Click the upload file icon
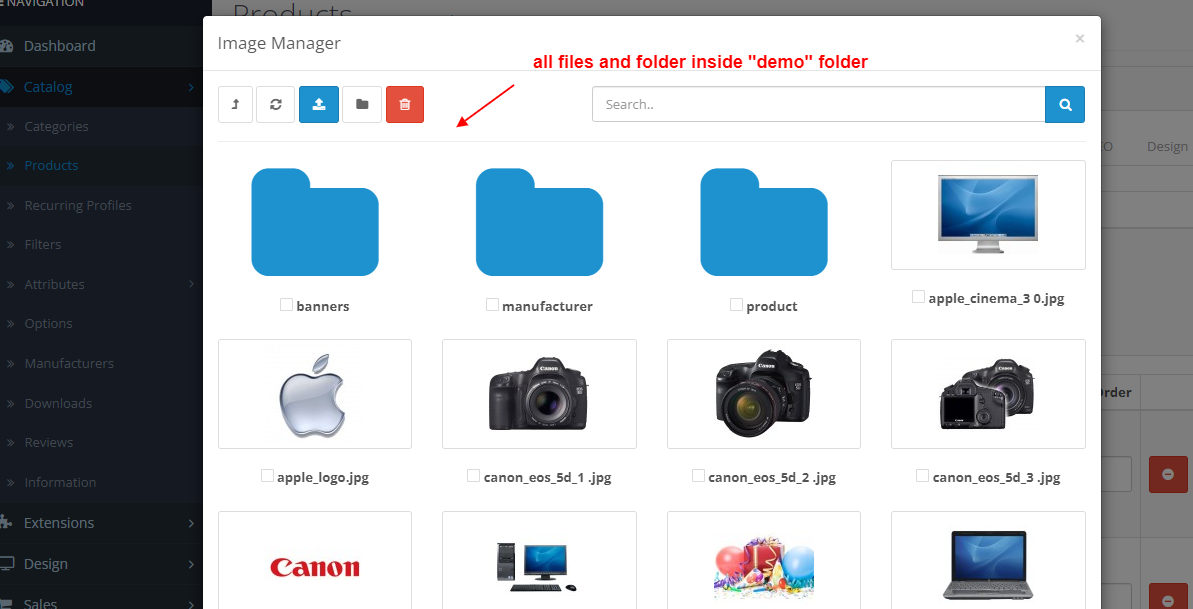1193x609 pixels. [x=318, y=104]
